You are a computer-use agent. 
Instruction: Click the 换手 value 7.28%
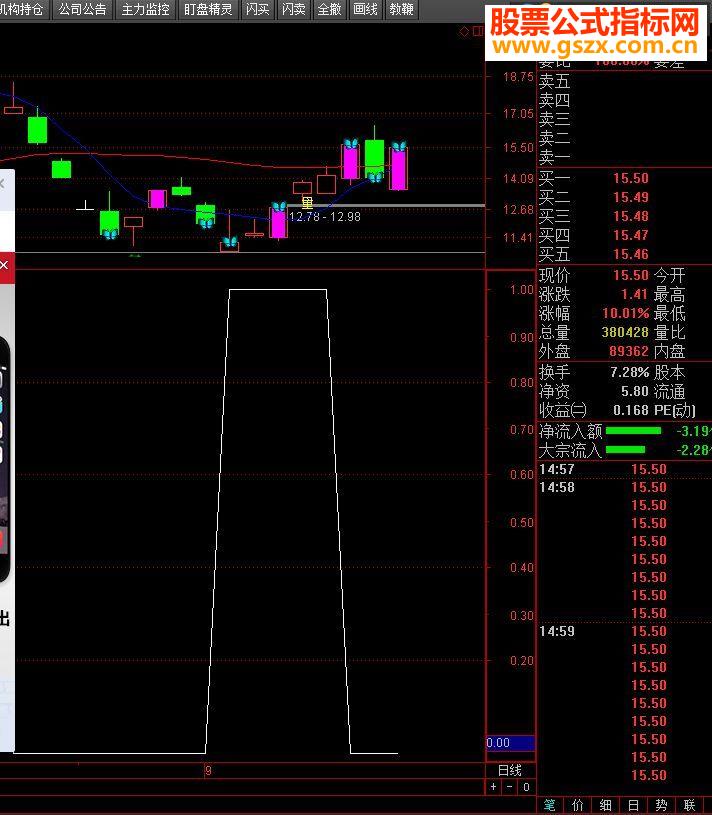click(630, 373)
